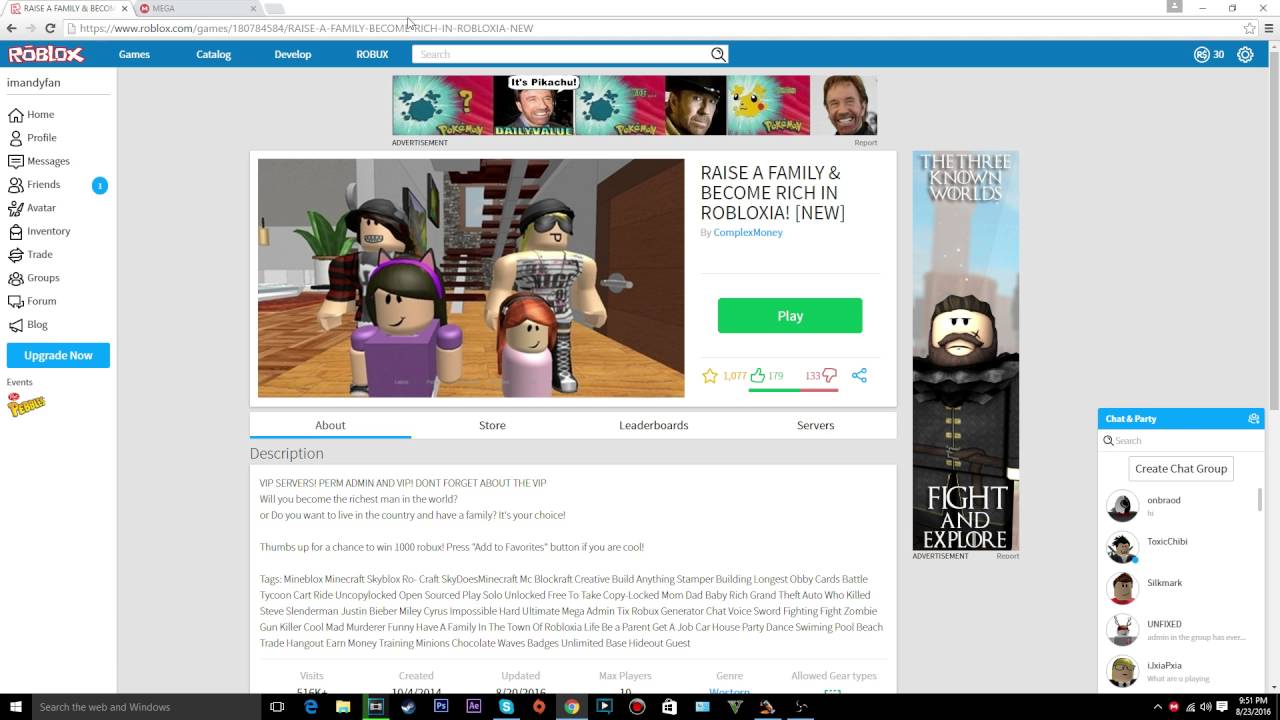
Task: Open ROBUX in the top navigation
Action: tap(372, 54)
